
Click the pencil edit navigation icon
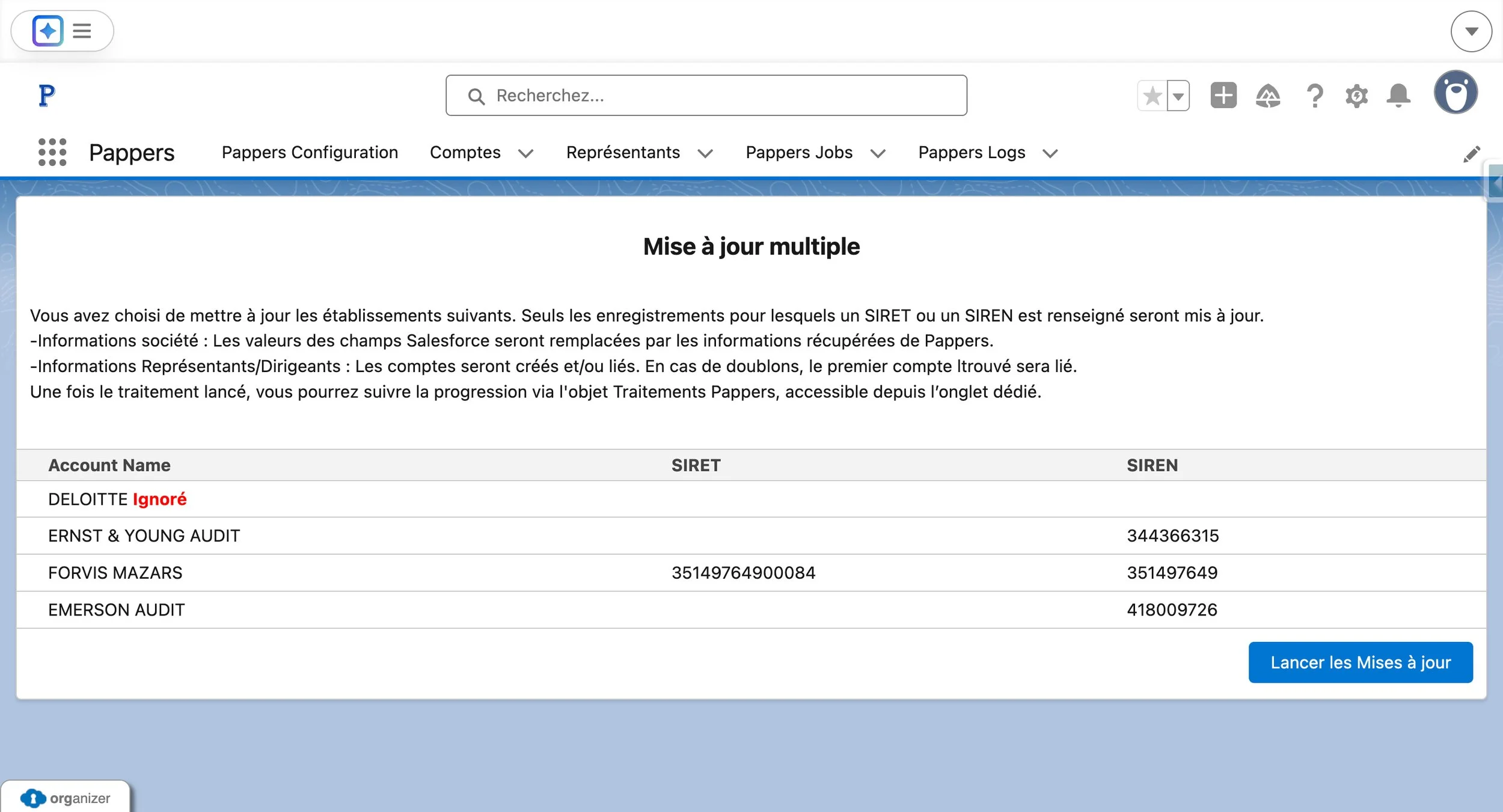coord(1471,154)
